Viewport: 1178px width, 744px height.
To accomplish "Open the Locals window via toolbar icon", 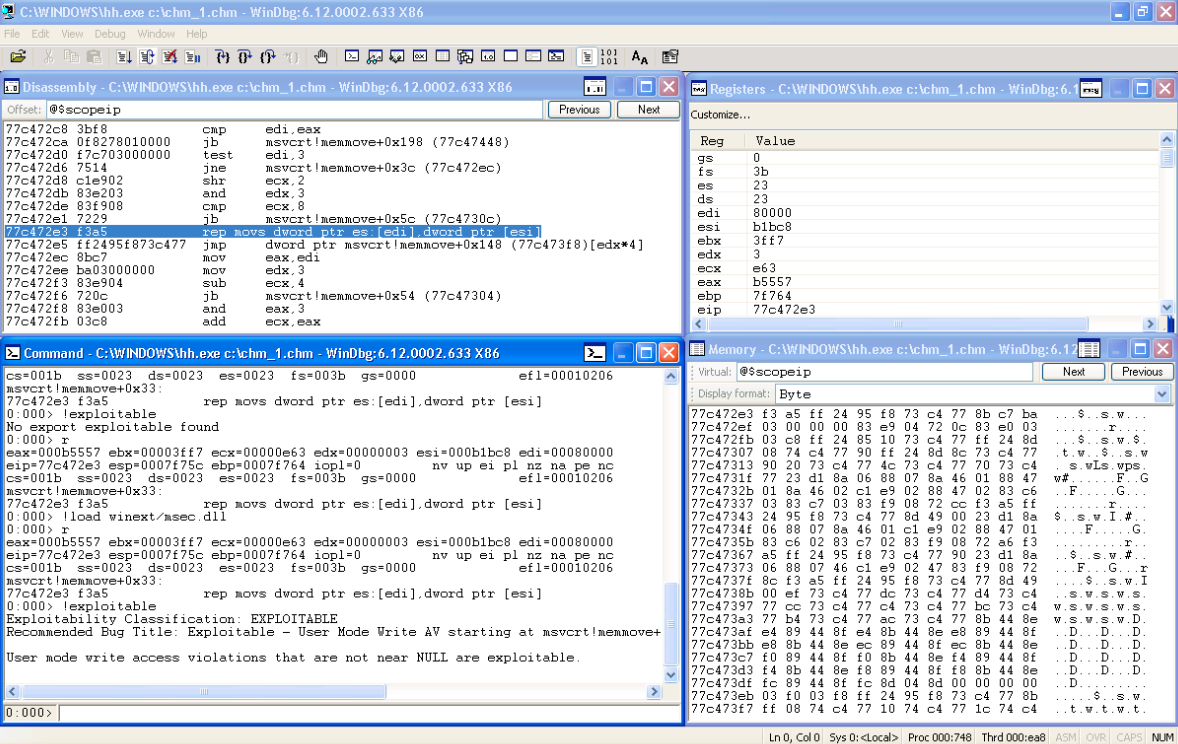I will point(397,56).
